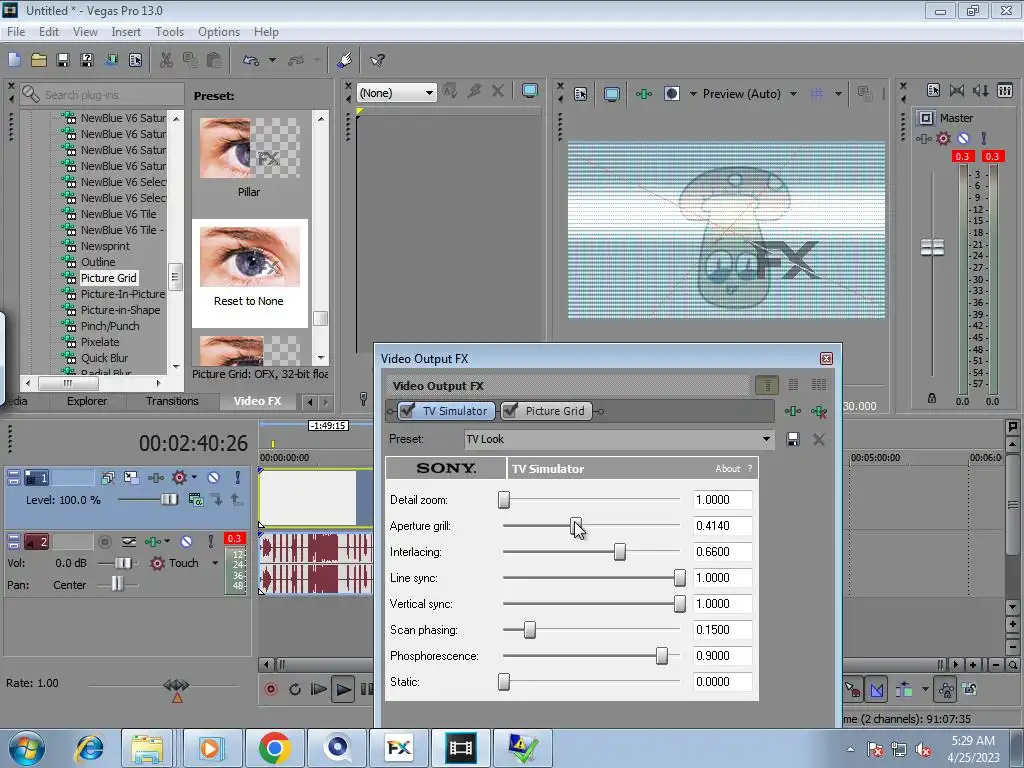
Task: Select Pixelate in plug-in list
Action: [100, 342]
